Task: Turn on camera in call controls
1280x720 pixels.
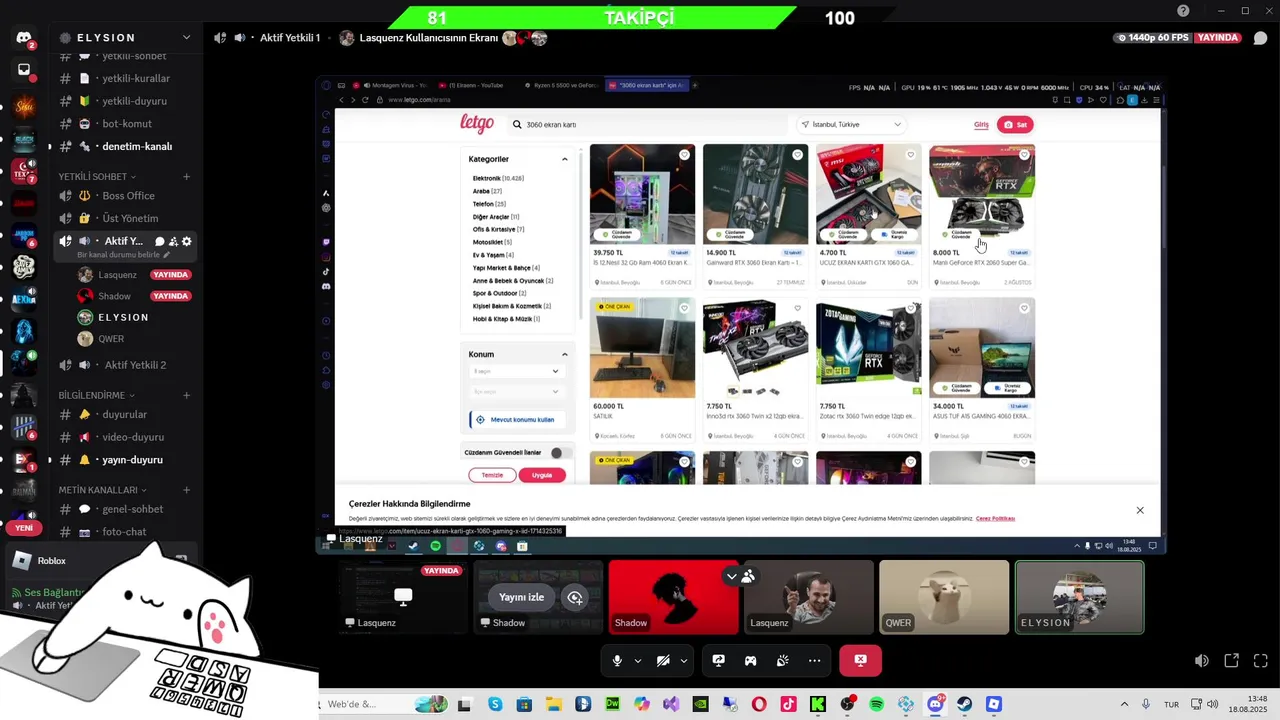Action: coord(662,661)
